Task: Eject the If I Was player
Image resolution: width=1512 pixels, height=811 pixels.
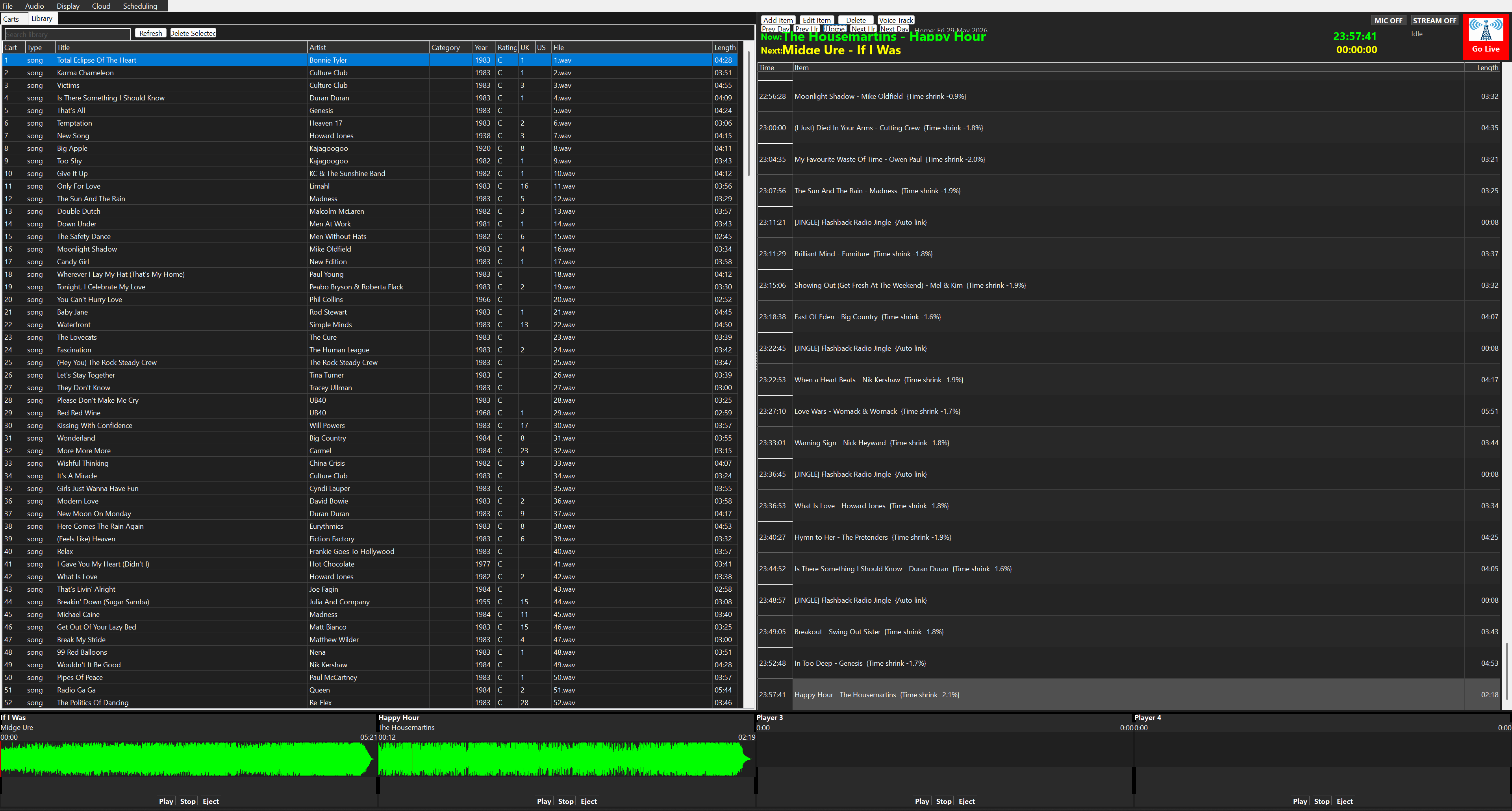Action: 211,801
